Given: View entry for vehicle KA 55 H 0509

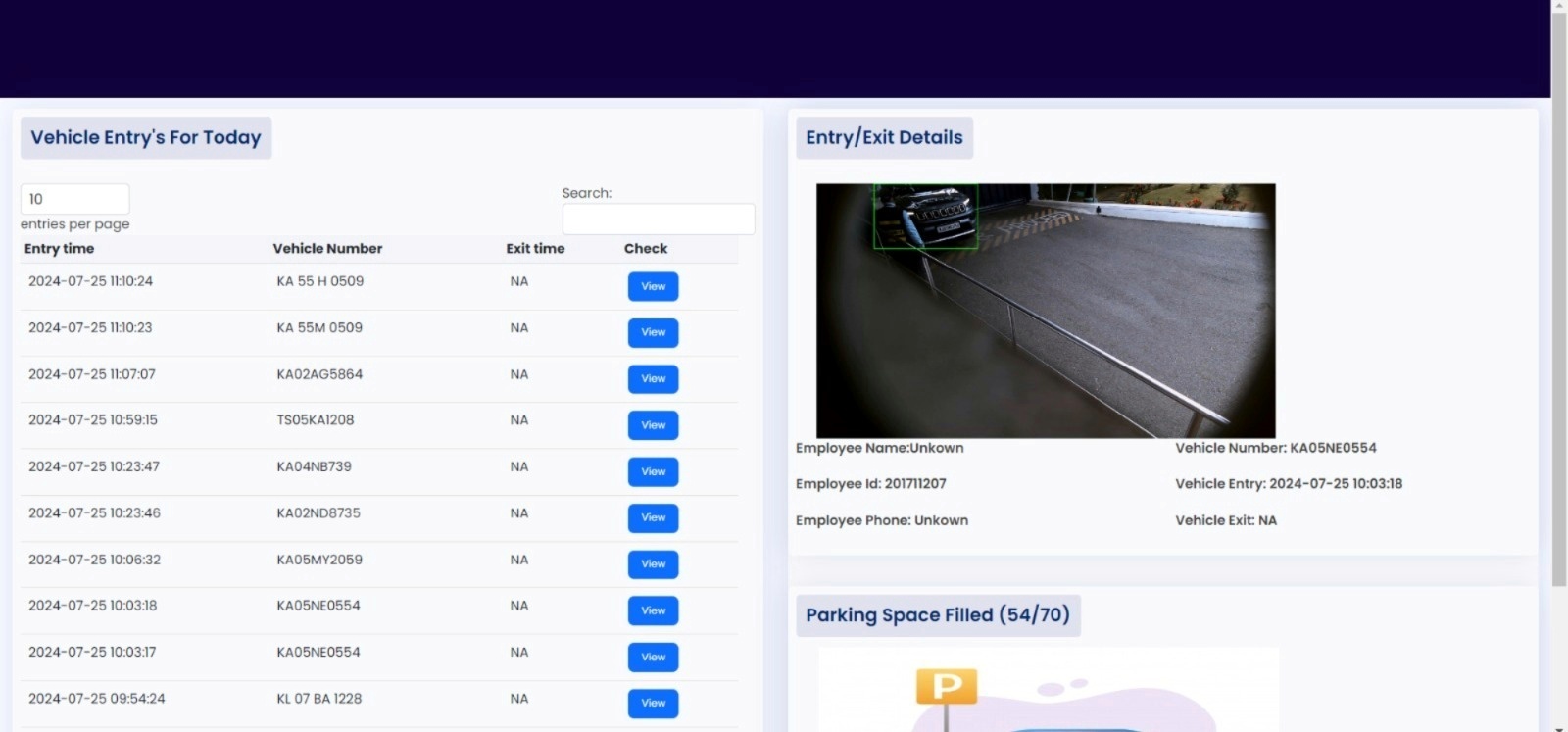Looking at the screenshot, I should click(x=653, y=286).
